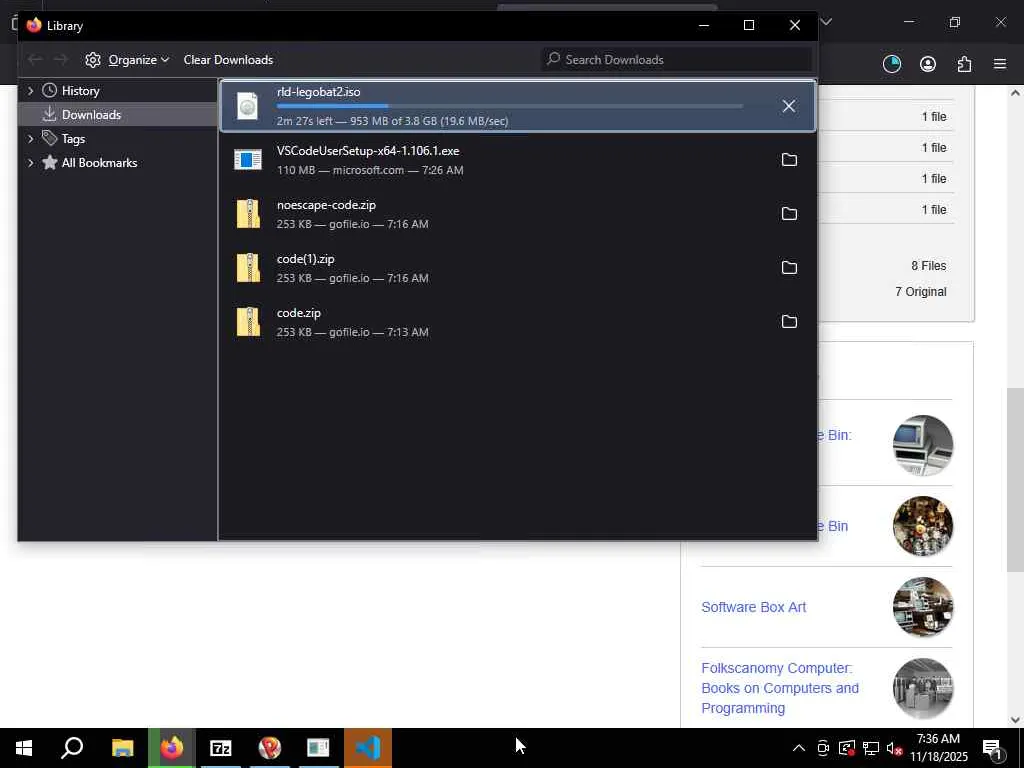Open the Firefox hamburger application menu
The image size is (1024, 768).
pyautogui.click(x=1000, y=64)
